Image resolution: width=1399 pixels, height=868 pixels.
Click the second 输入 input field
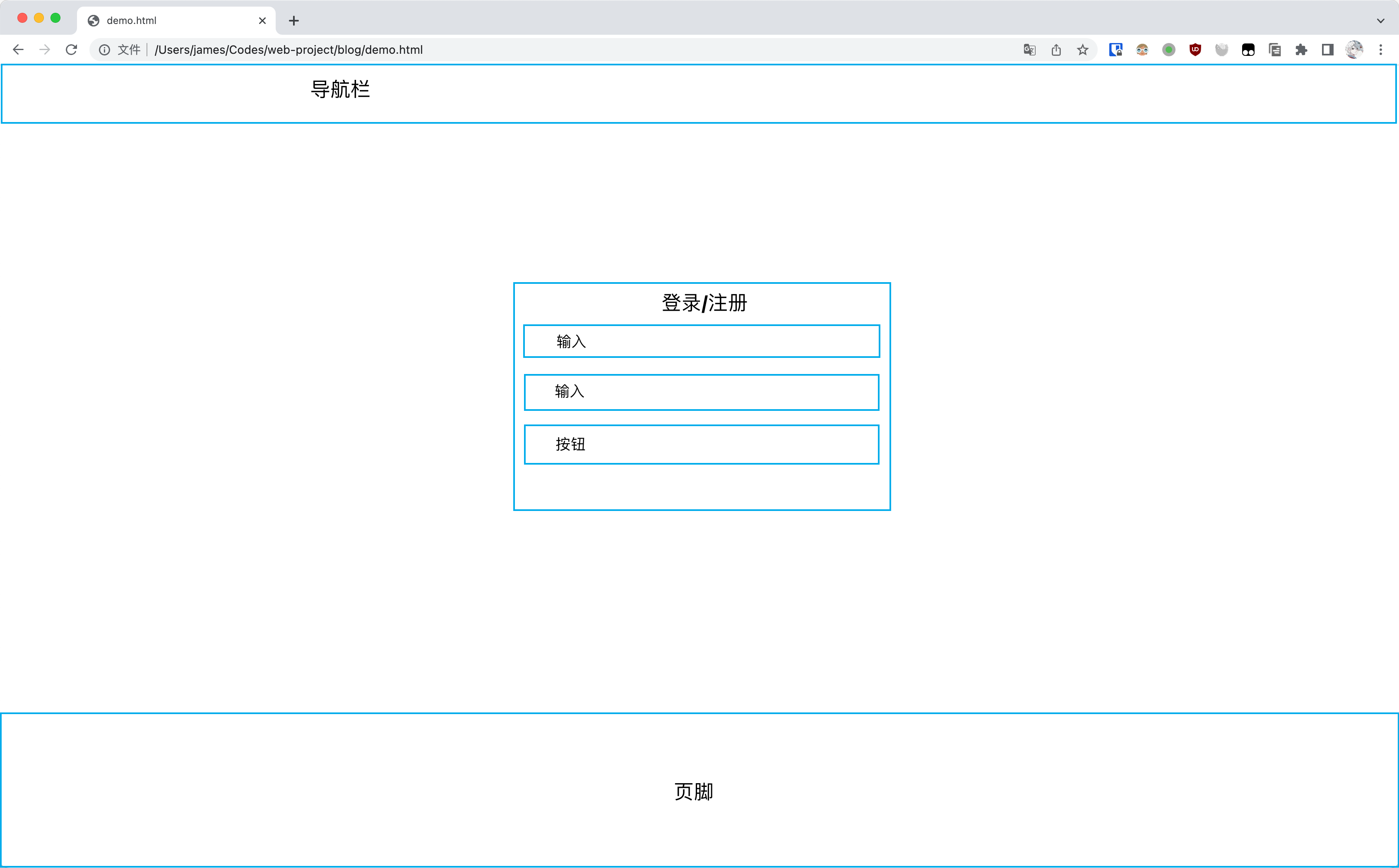[701, 392]
